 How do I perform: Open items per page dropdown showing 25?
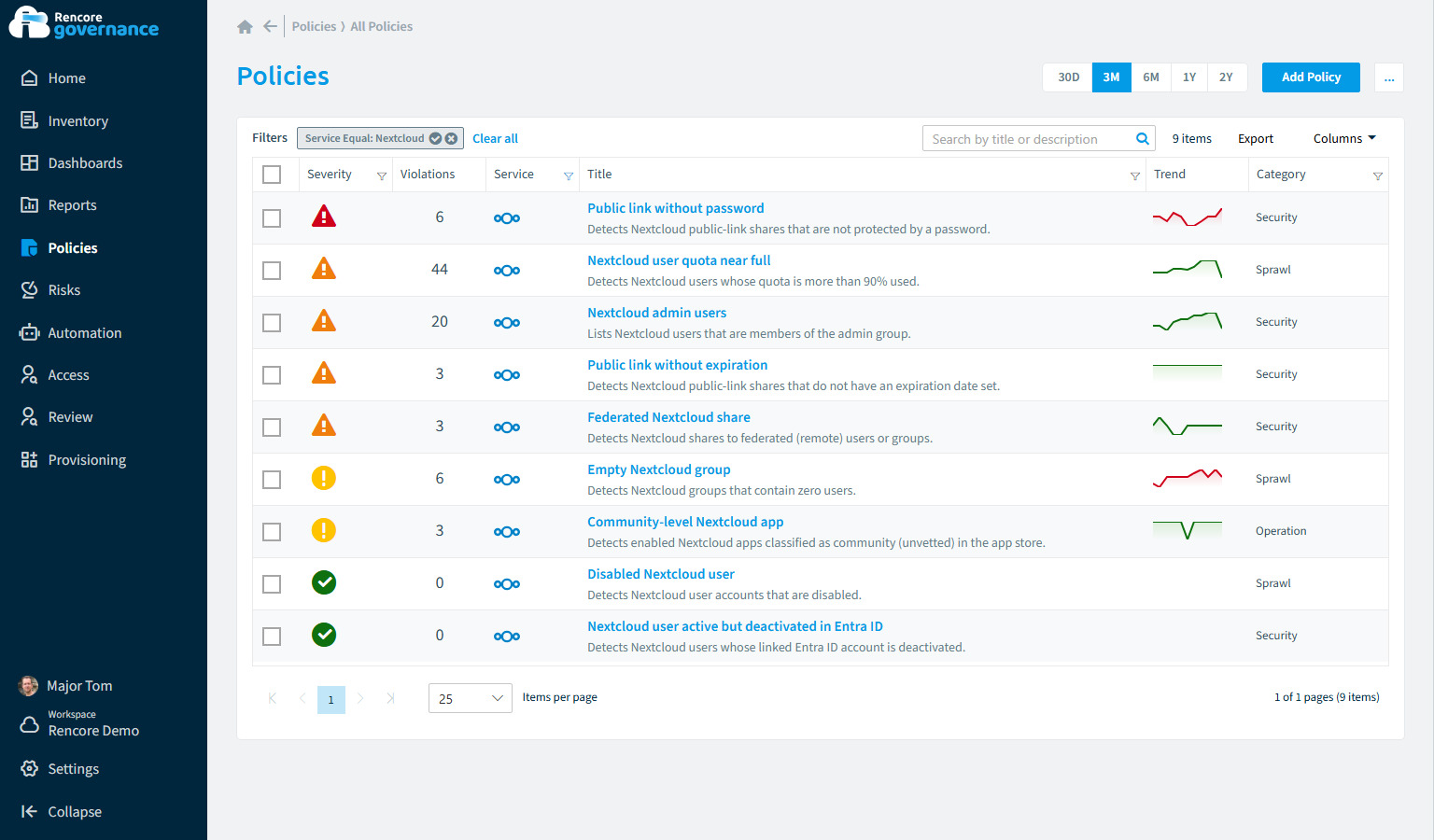pos(470,698)
